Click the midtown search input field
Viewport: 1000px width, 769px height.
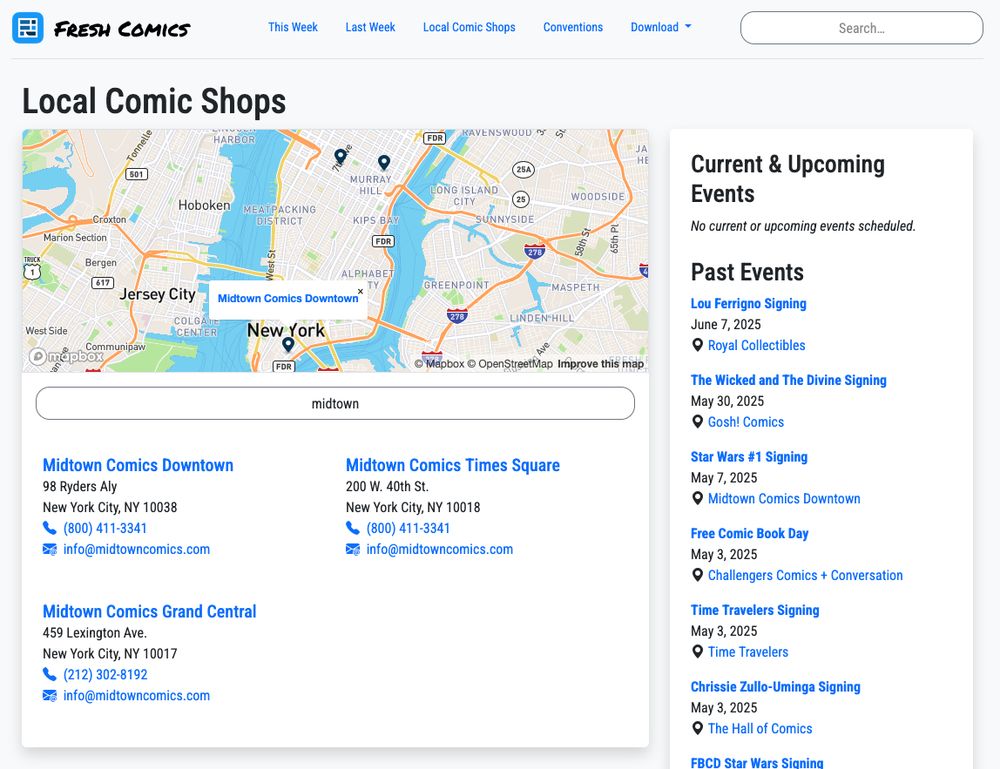(x=335, y=403)
